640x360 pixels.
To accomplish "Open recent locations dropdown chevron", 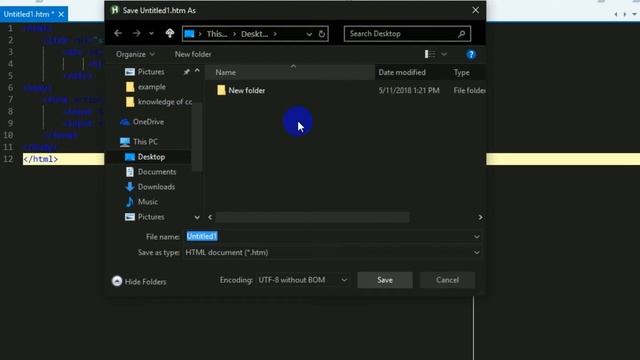I will (151, 33).
